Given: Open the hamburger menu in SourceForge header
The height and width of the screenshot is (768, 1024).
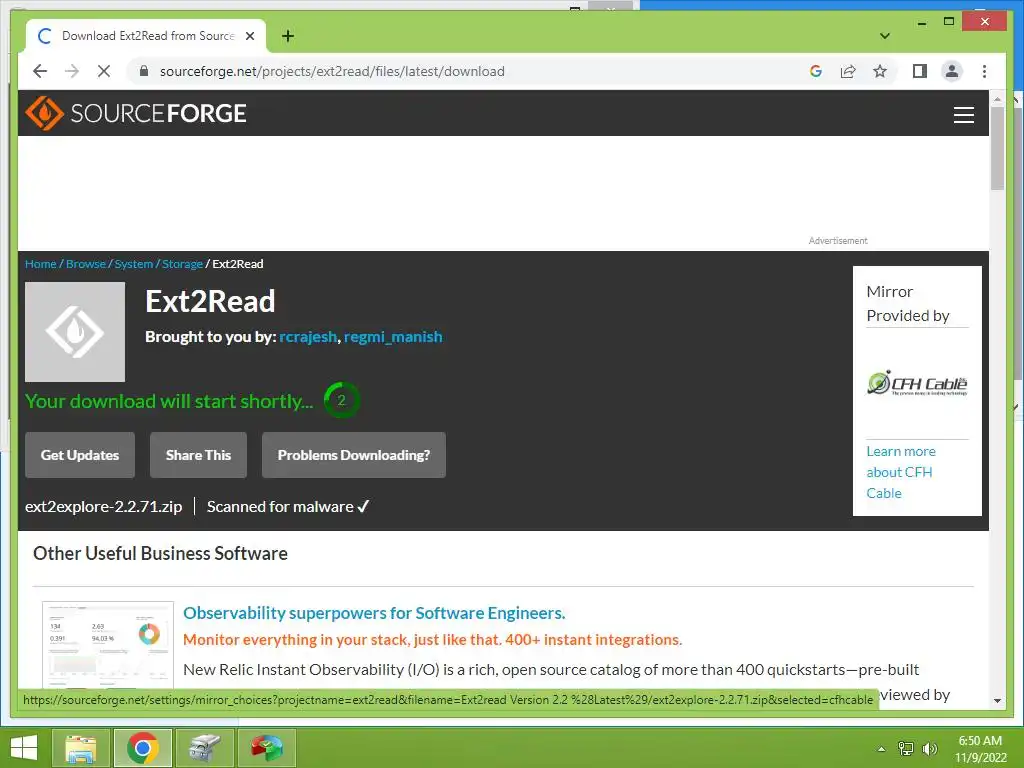Looking at the screenshot, I should pos(963,114).
